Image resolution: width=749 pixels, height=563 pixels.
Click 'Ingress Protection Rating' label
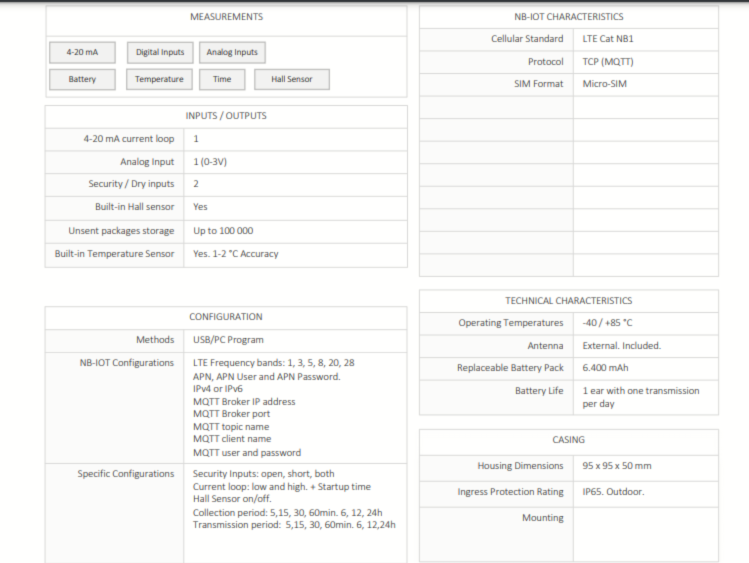[511, 492]
